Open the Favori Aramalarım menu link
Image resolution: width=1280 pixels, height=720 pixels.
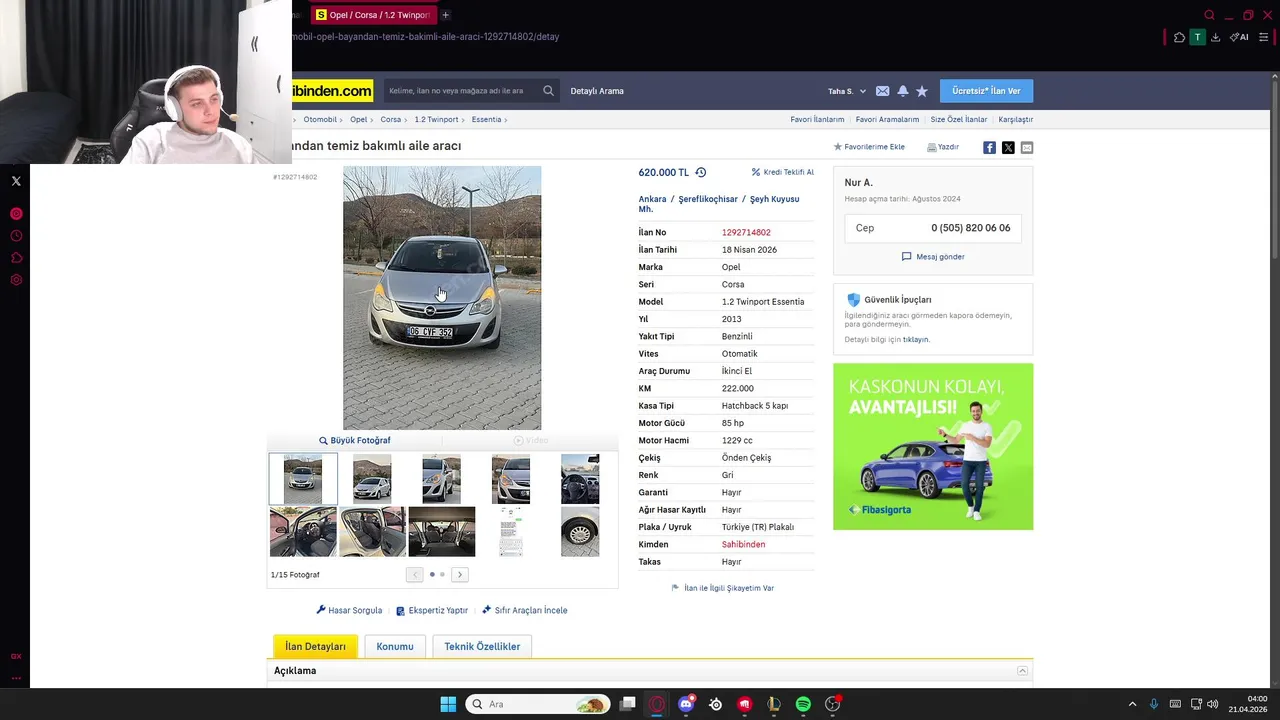pos(887,119)
